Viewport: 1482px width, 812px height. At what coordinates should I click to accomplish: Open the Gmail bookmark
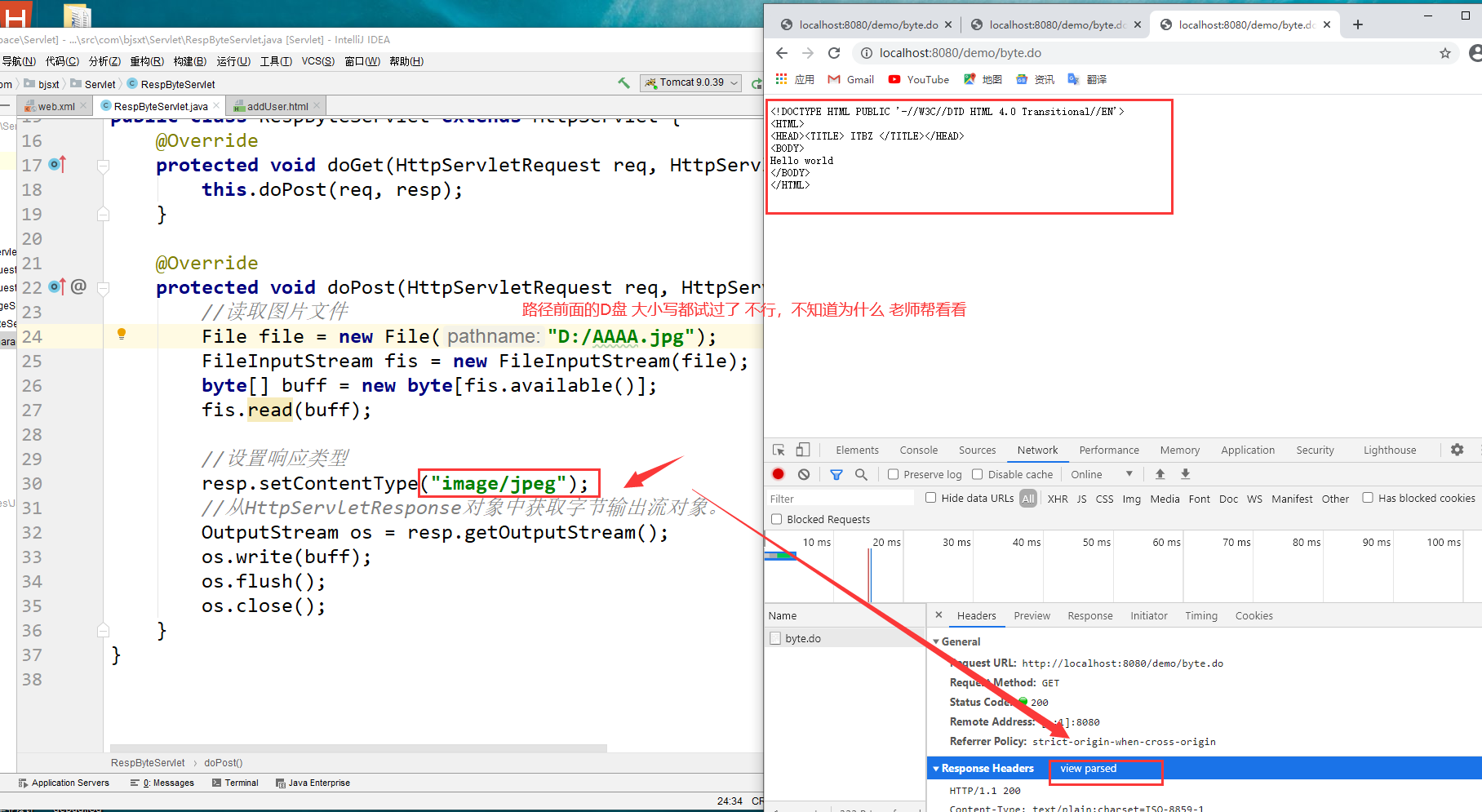pos(850,79)
